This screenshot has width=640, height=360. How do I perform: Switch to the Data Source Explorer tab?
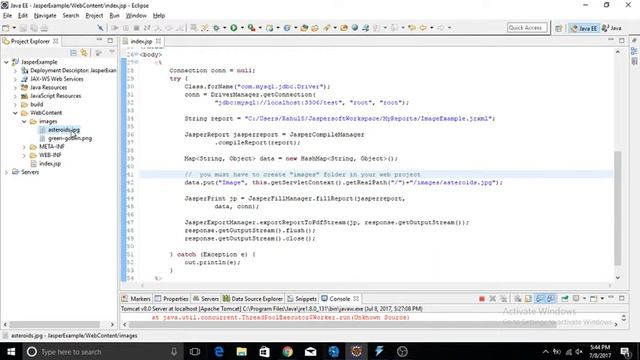click(253, 299)
